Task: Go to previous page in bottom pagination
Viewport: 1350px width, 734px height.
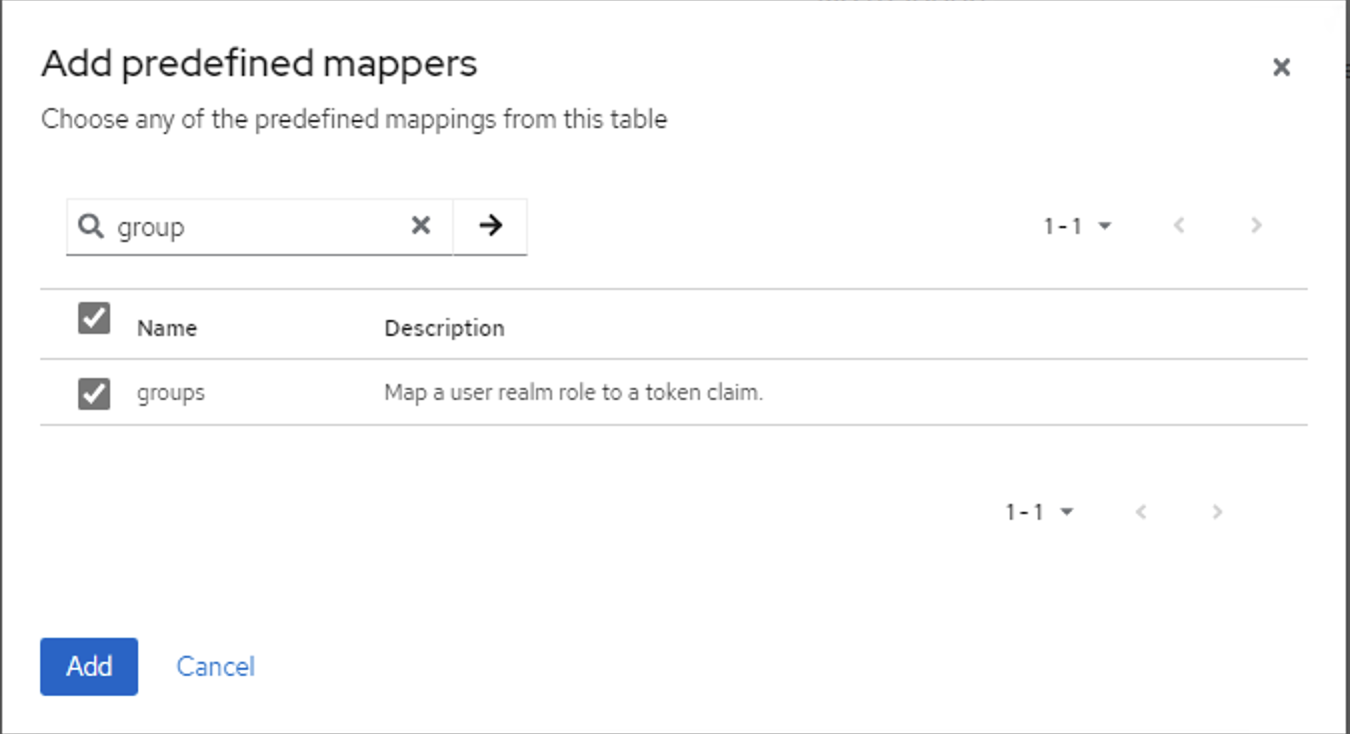Action: [x=1141, y=512]
